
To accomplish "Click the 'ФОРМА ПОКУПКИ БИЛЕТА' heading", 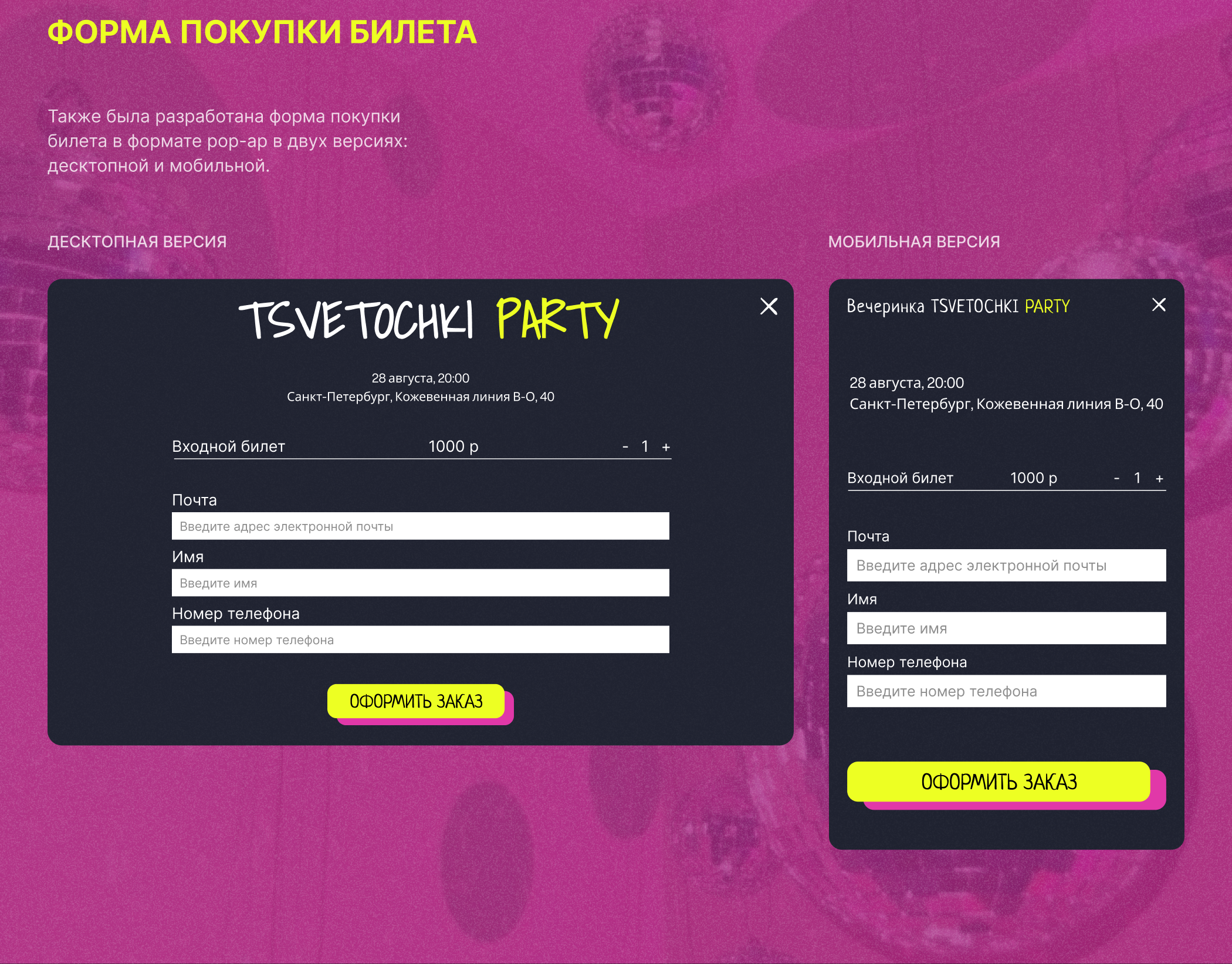I will pos(262,32).
